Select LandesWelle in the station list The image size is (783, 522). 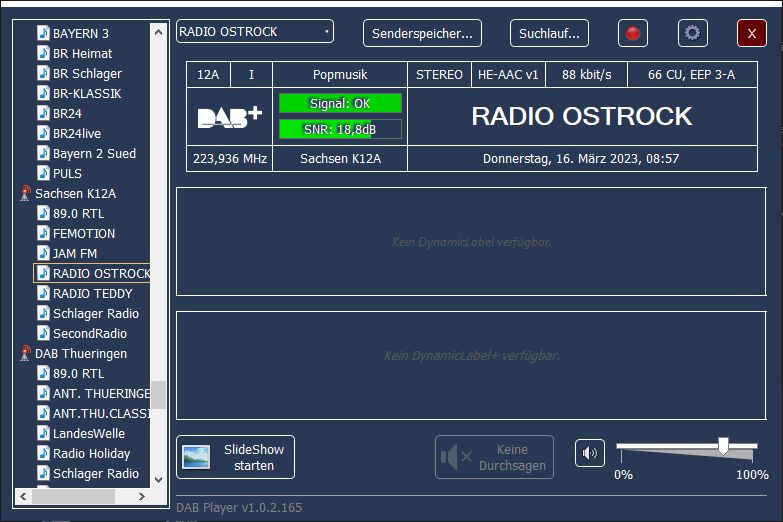coord(89,433)
